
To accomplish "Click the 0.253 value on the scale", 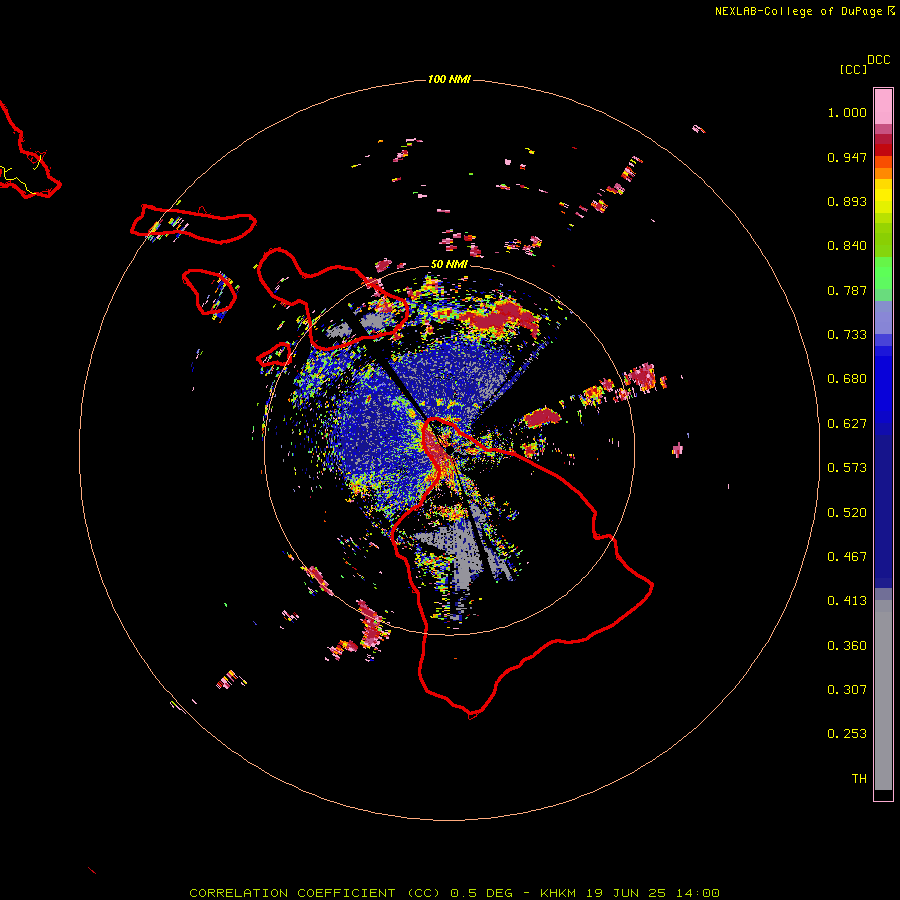I will (x=847, y=734).
